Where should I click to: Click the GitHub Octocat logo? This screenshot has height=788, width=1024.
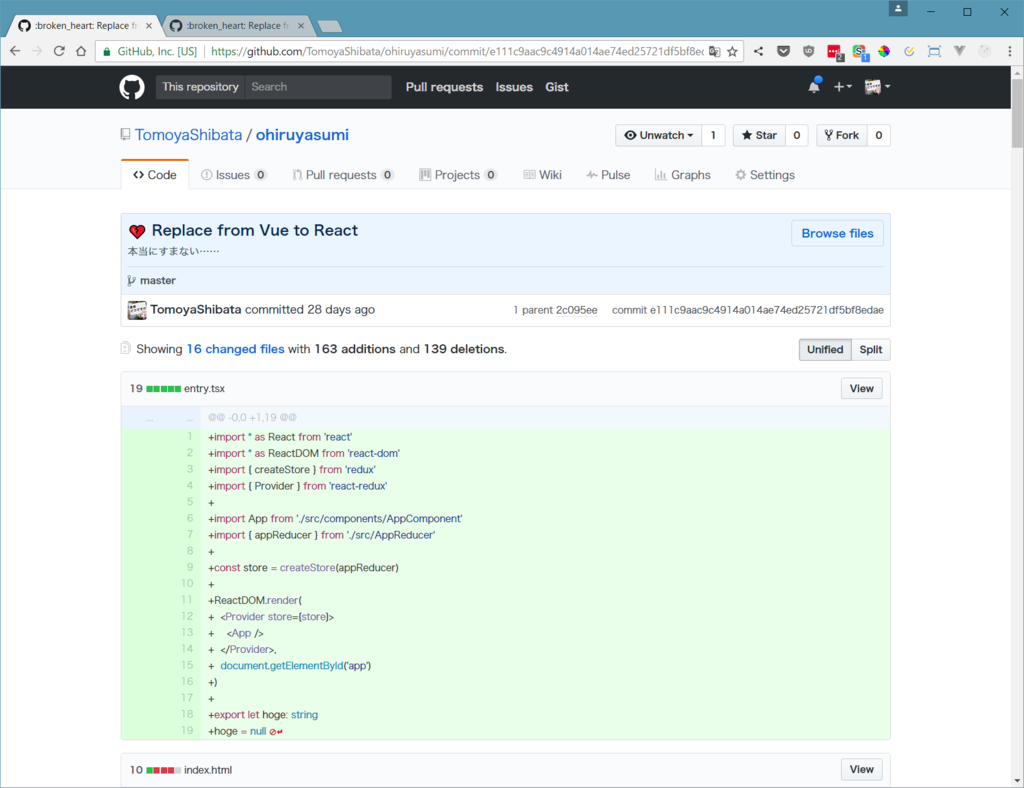click(132, 87)
